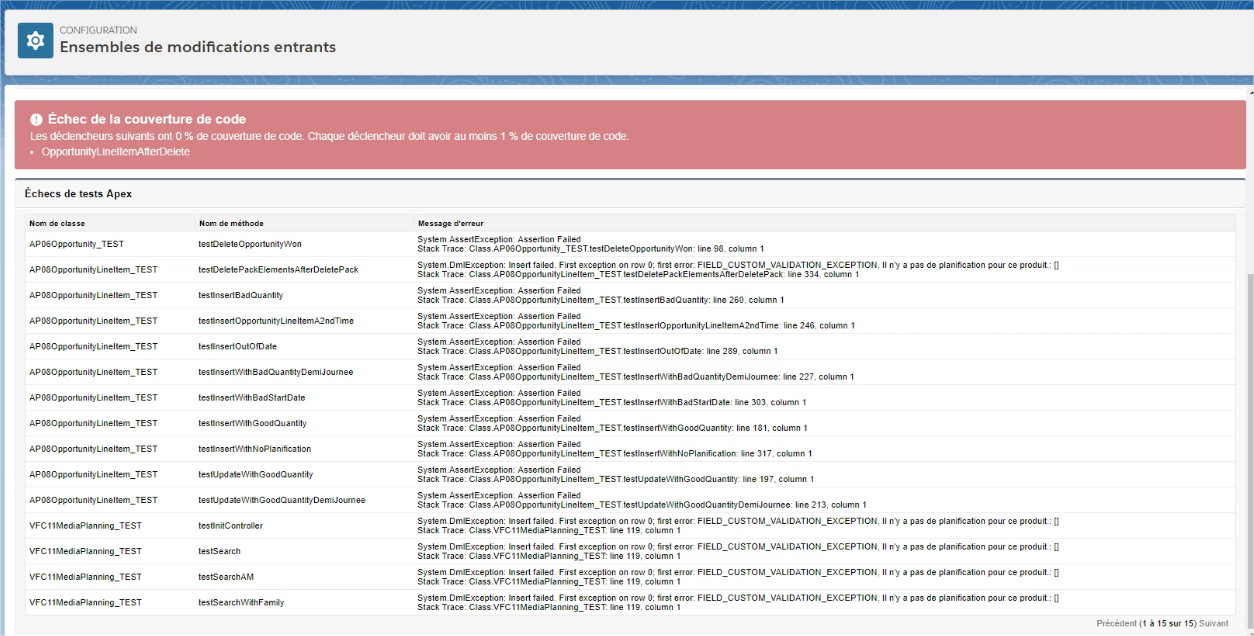Select the AP06Opportunity_TEST class row

(x=76, y=244)
